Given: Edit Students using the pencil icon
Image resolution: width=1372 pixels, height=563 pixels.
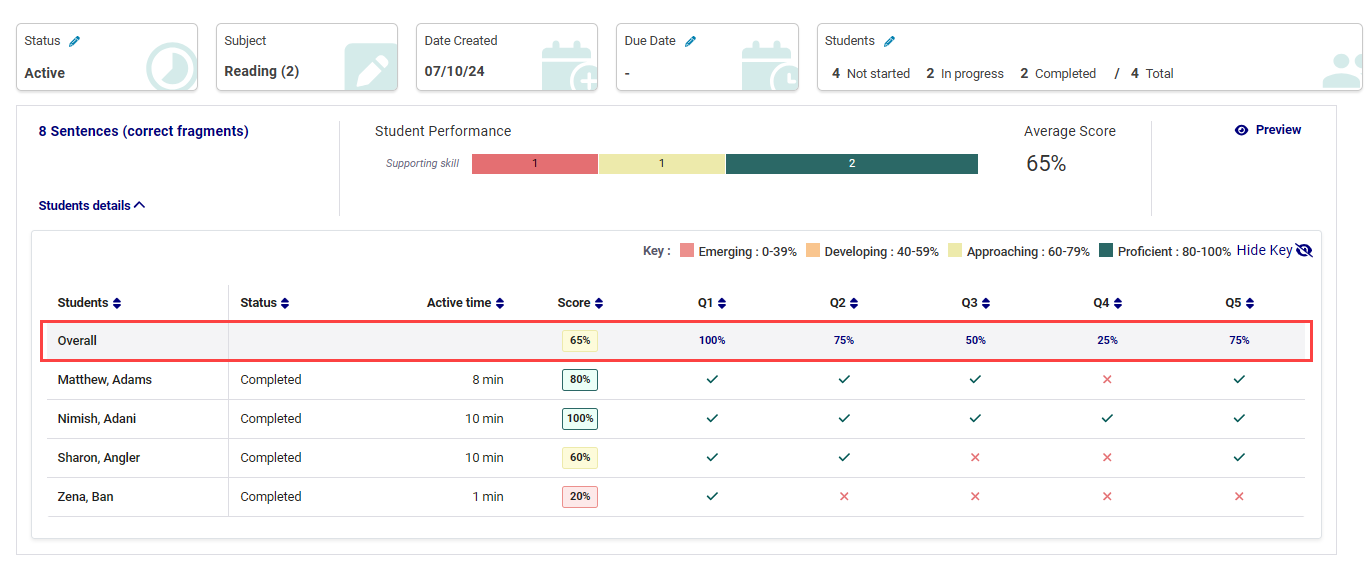Looking at the screenshot, I should (889, 42).
